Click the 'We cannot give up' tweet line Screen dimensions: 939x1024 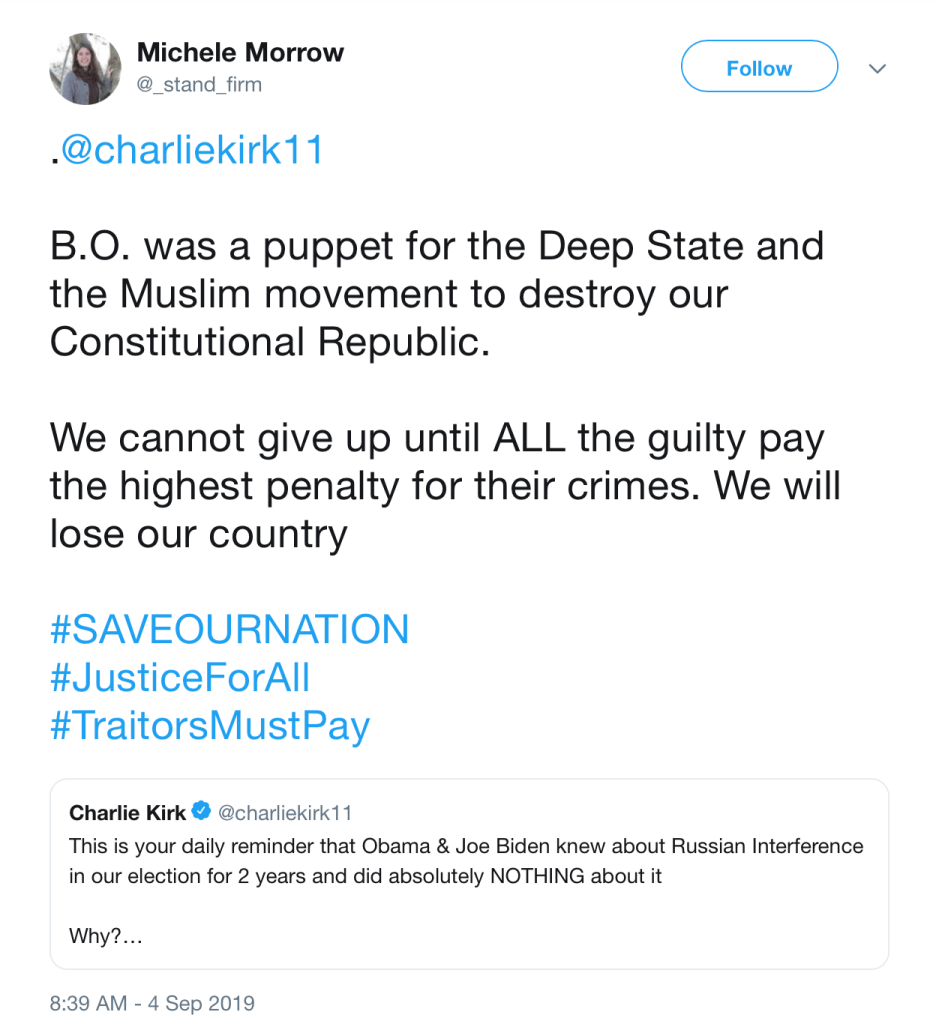click(436, 438)
